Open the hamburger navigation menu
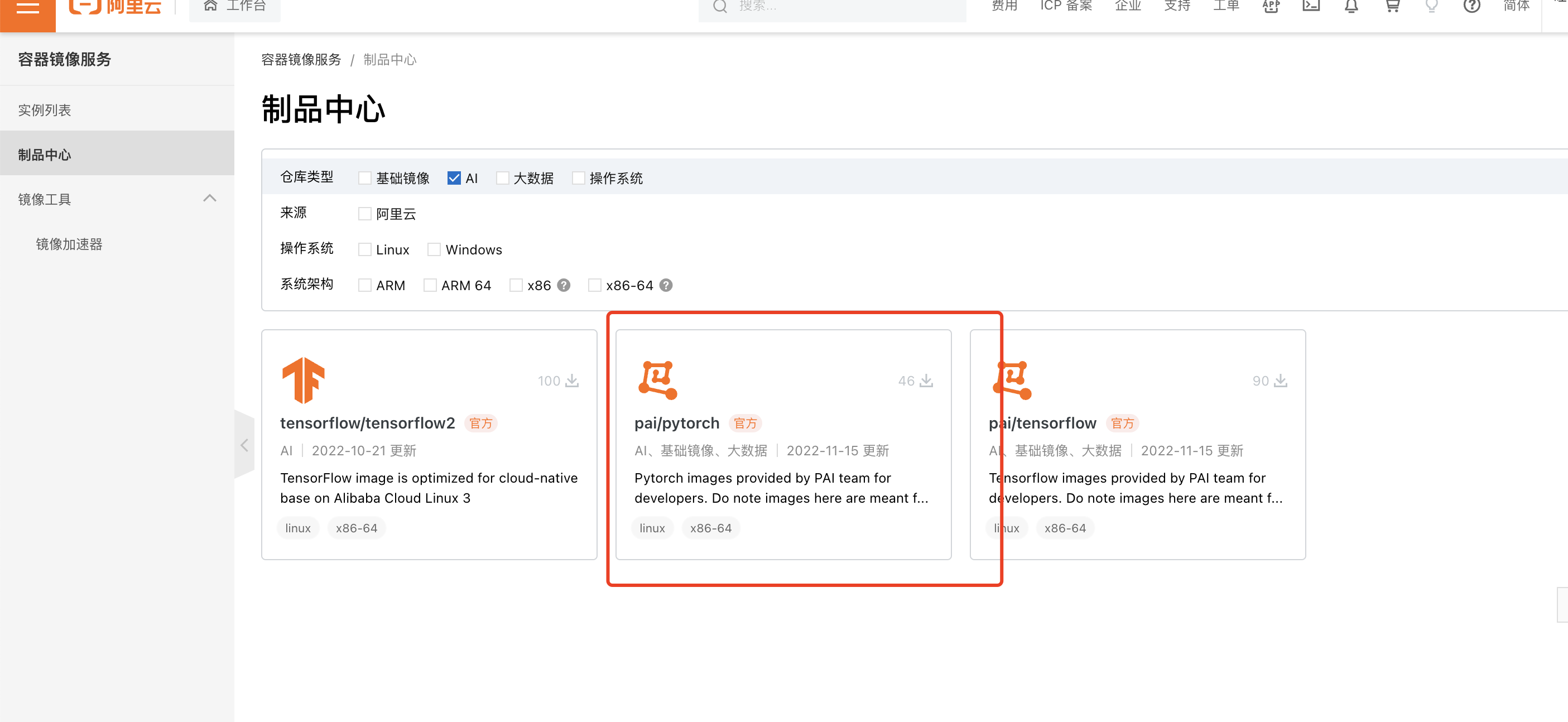The width and height of the screenshot is (1568, 722). point(27,9)
